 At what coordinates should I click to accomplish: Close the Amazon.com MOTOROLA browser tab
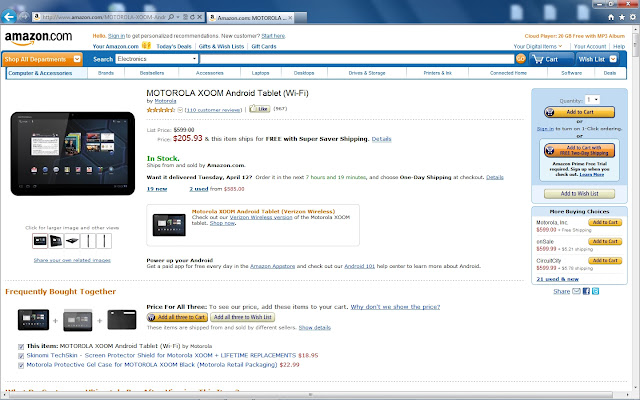[290, 18]
